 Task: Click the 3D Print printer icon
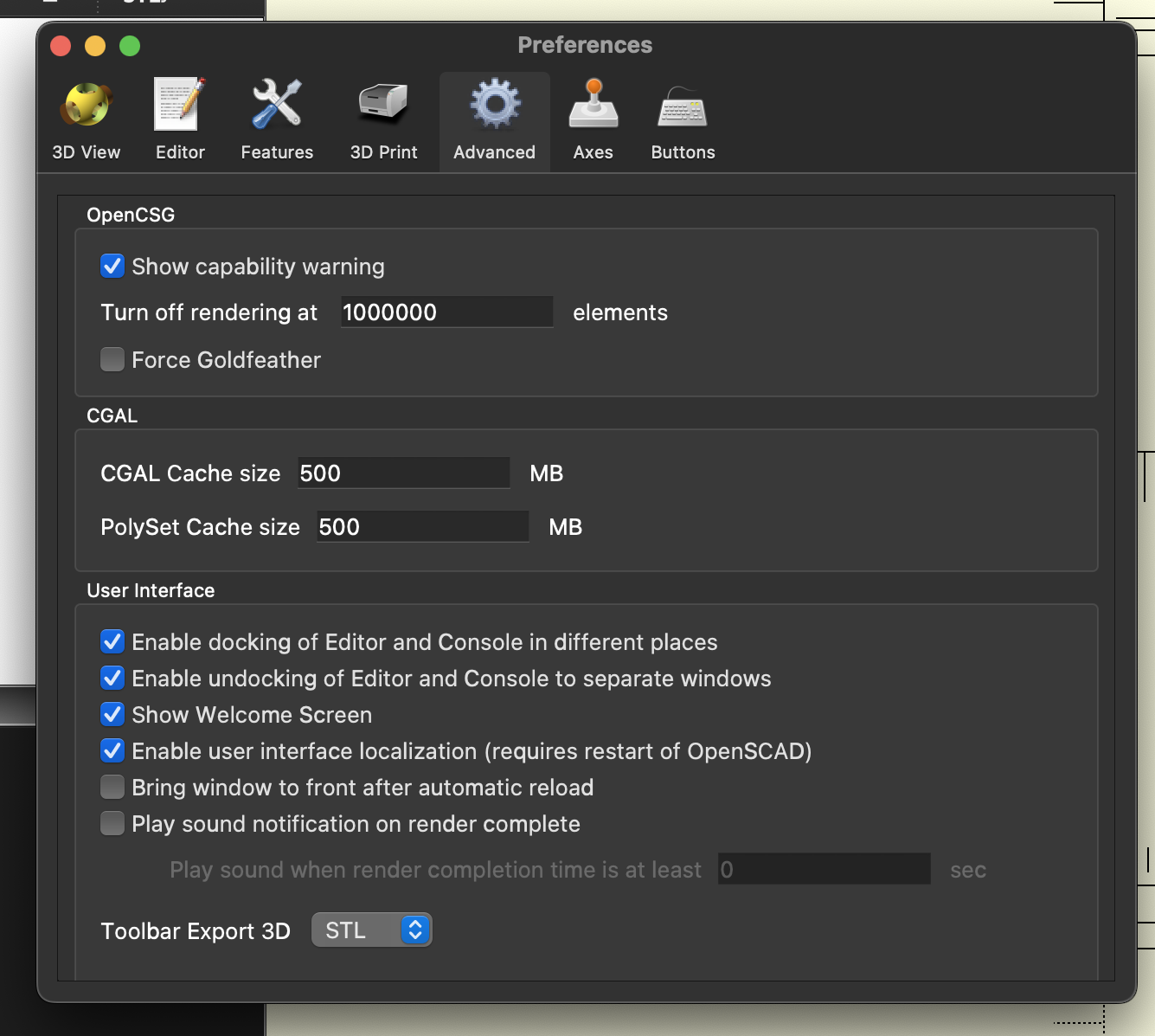tap(383, 105)
